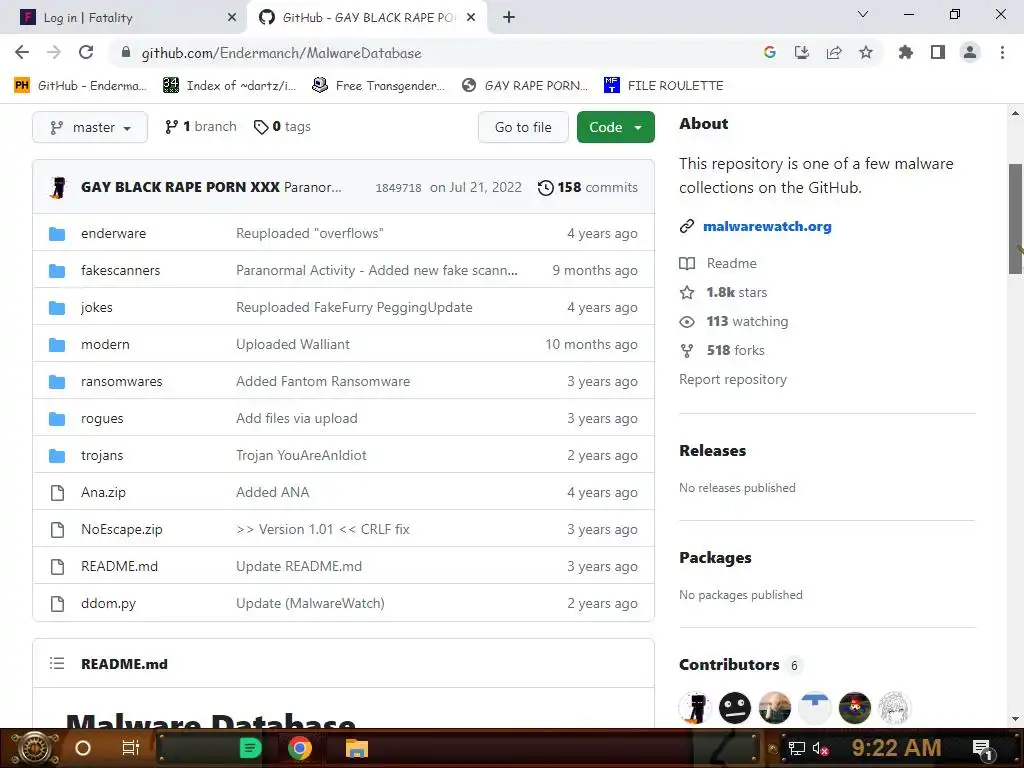Expand the green Code dropdown button
The image size is (1024, 768).
pos(615,127)
